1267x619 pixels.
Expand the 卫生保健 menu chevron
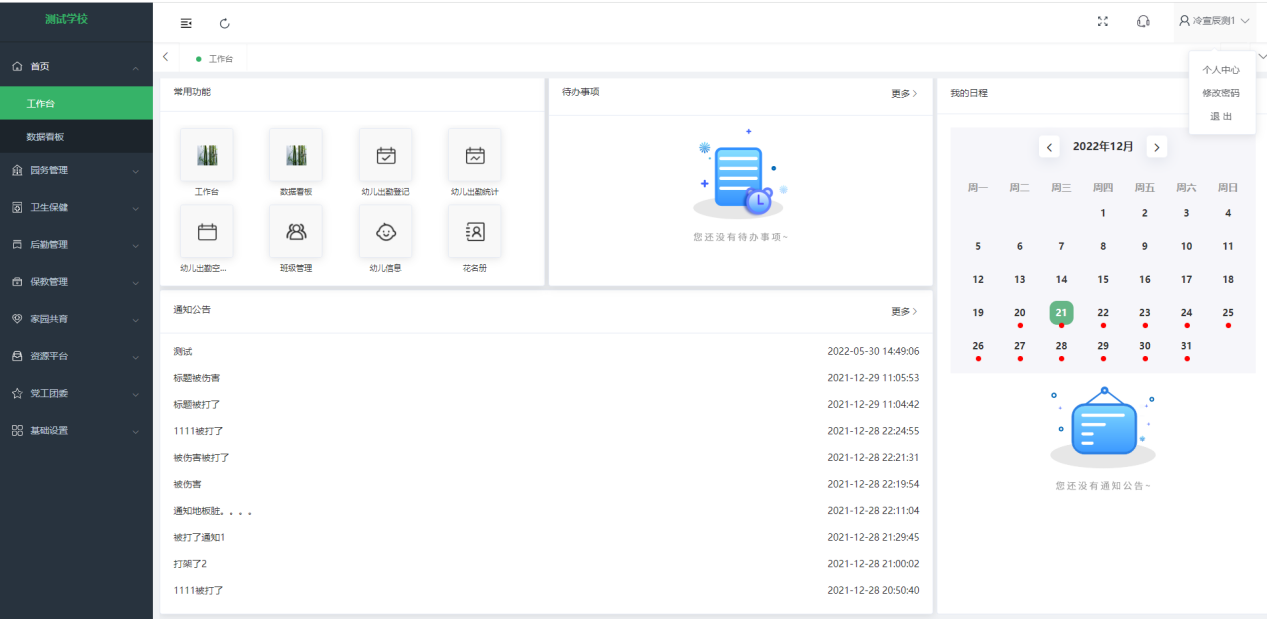click(x=136, y=208)
